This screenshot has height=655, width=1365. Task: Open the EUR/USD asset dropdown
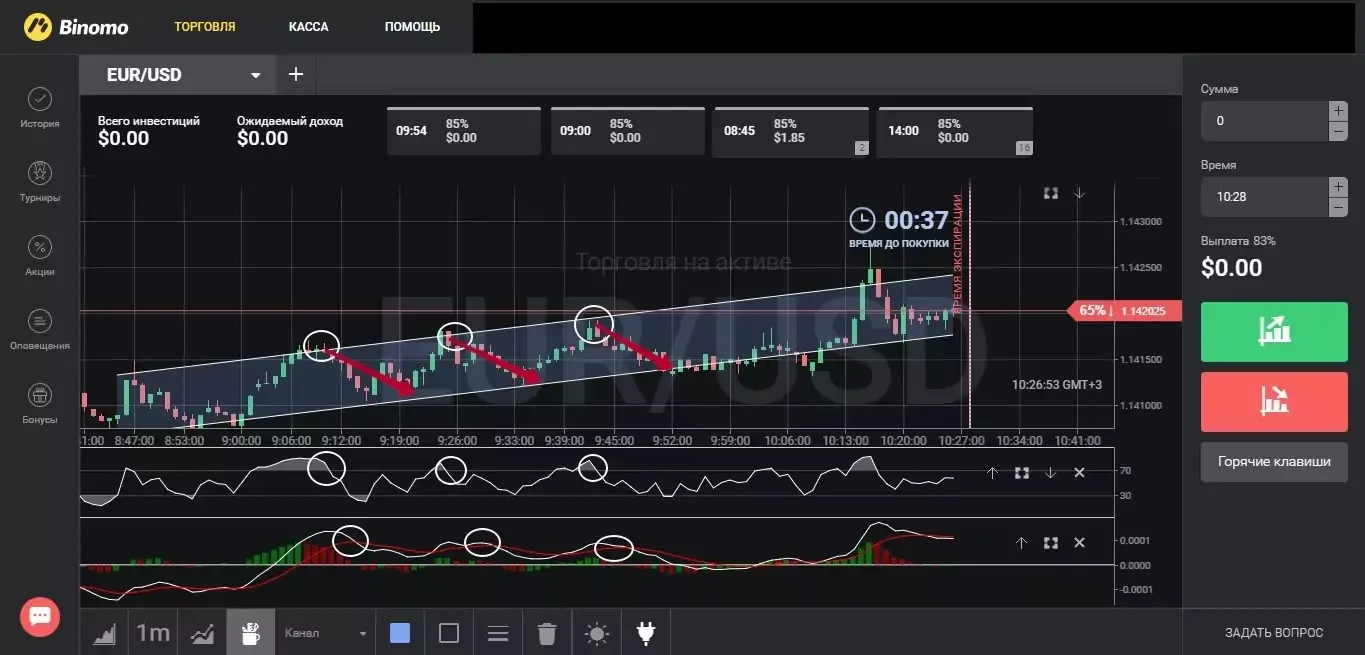[x=177, y=74]
